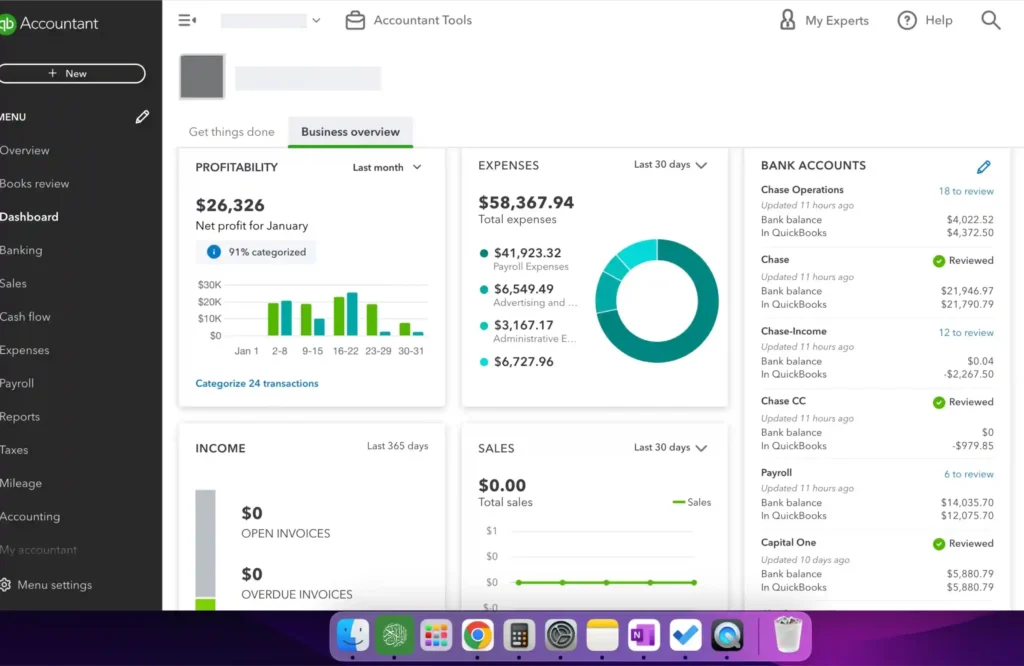
Task: Click 6 to review for Payroll account
Action: pyautogui.click(x=968, y=475)
